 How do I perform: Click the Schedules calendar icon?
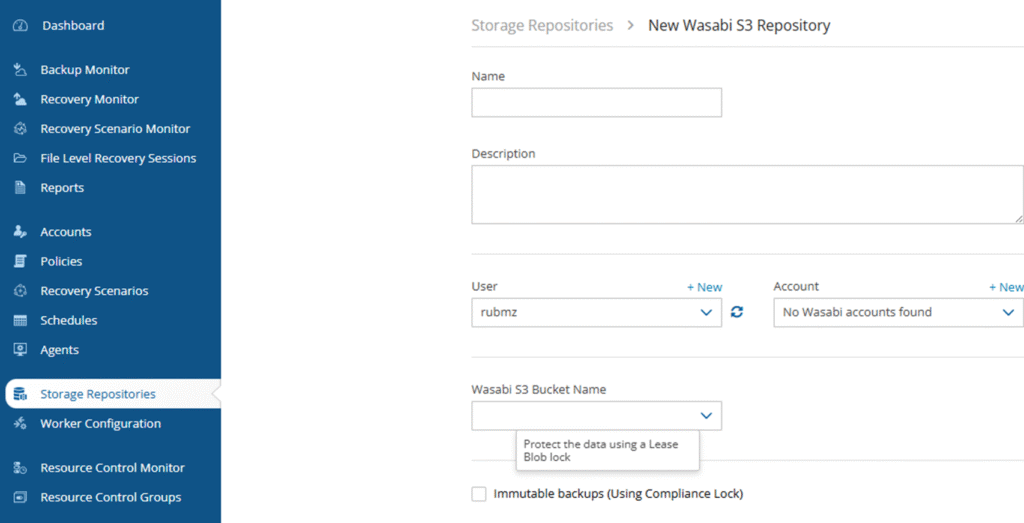(x=20, y=321)
